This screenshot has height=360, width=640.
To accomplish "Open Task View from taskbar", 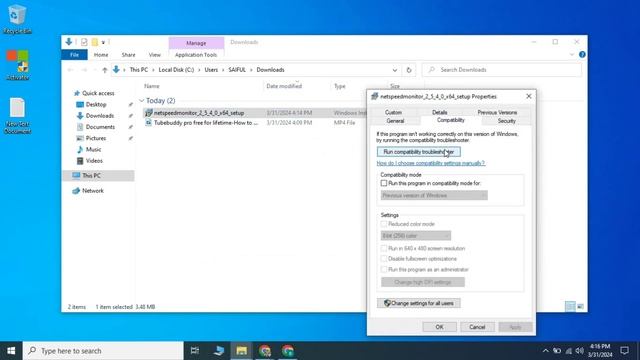I will pyautogui.click(x=195, y=351).
